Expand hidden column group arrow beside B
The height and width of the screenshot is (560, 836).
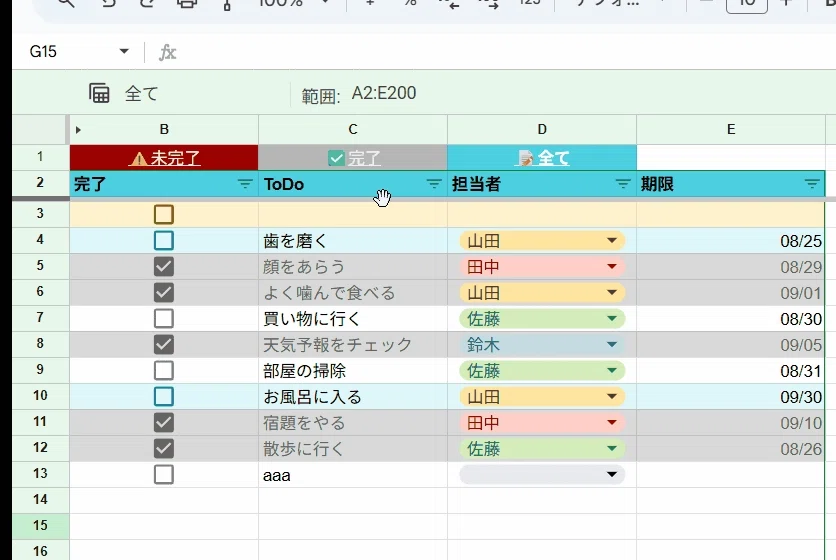point(78,130)
